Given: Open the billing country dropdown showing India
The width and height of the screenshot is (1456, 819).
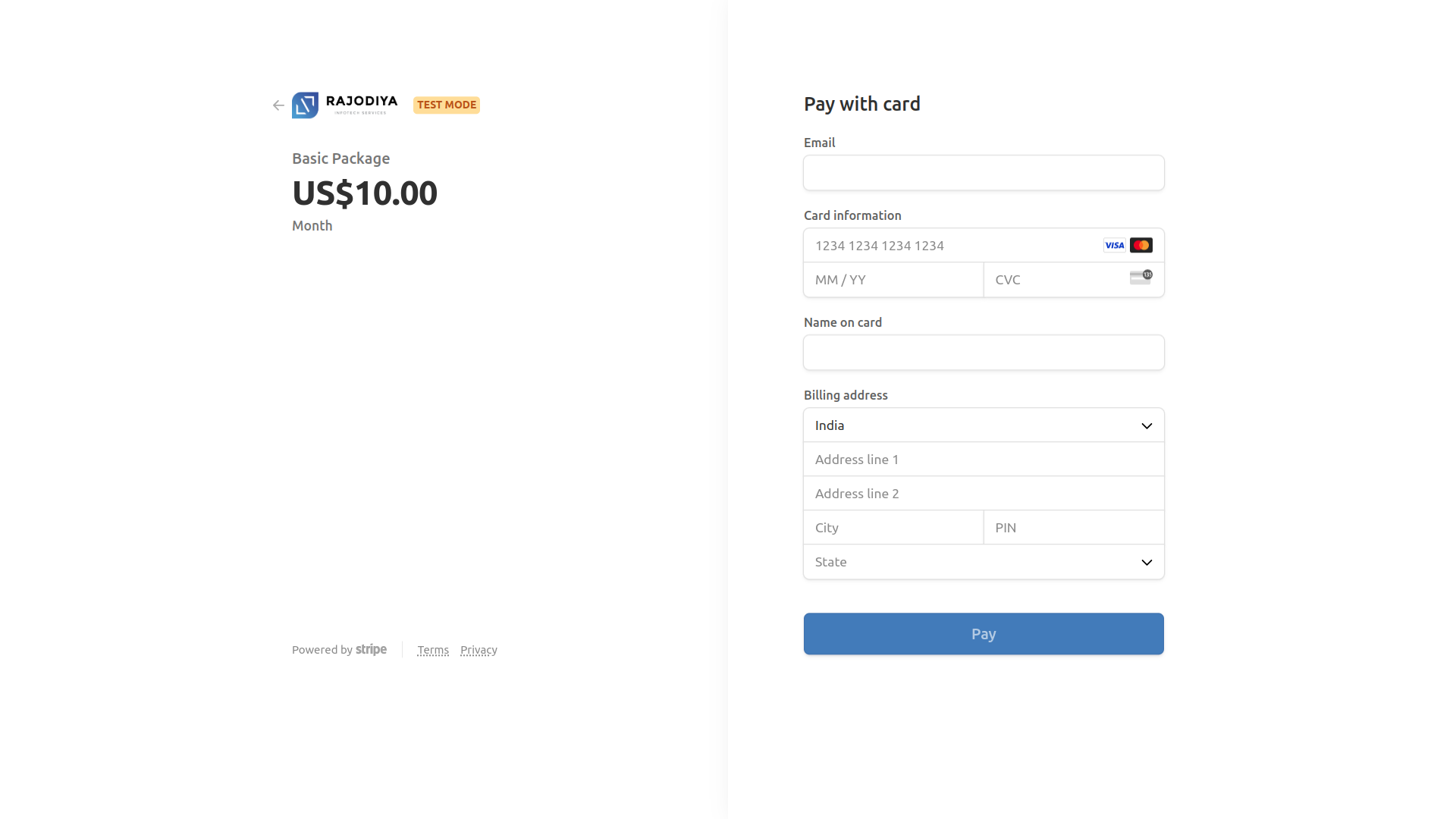Looking at the screenshot, I should coord(983,425).
